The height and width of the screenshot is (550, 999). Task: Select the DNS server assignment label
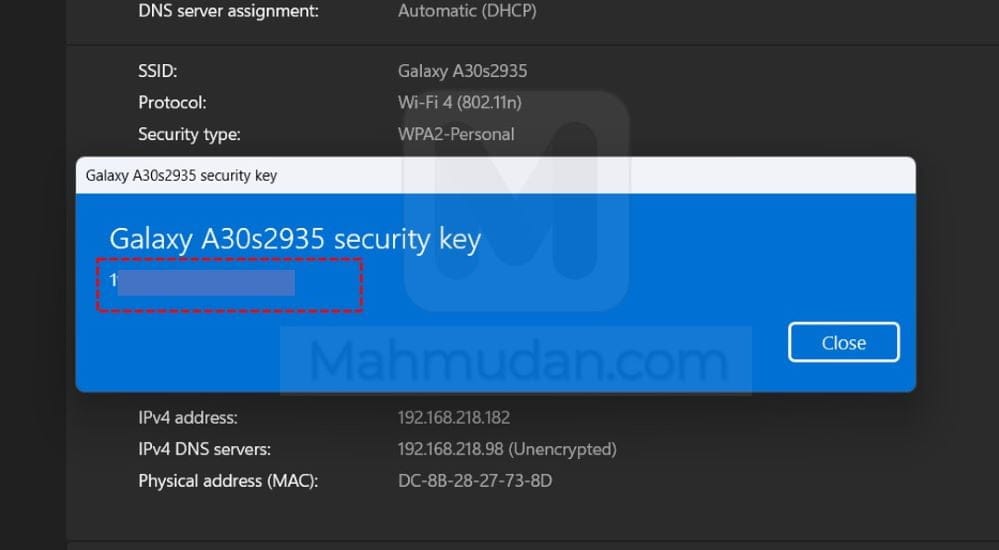228,12
